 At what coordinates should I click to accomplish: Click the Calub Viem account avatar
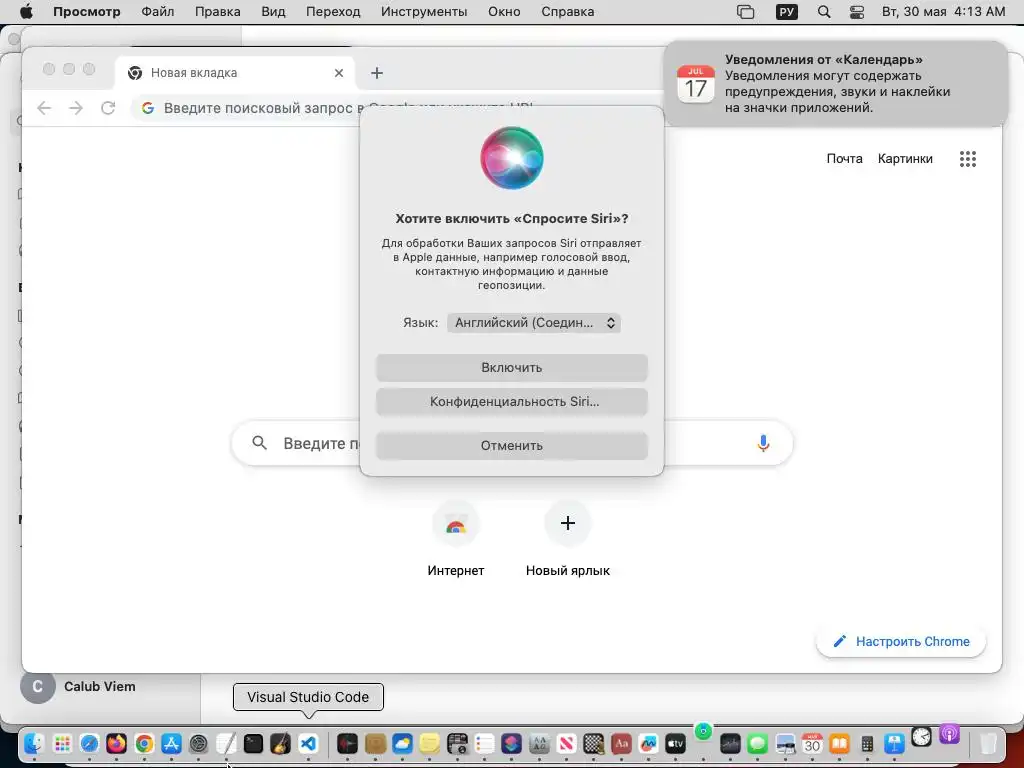37,686
